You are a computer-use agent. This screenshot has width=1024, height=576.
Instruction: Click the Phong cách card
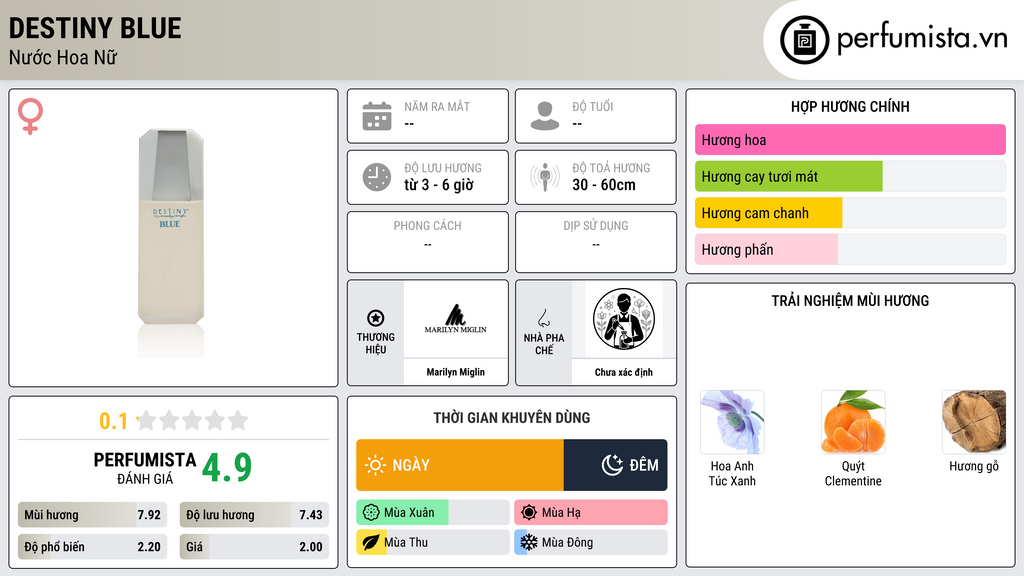[428, 242]
